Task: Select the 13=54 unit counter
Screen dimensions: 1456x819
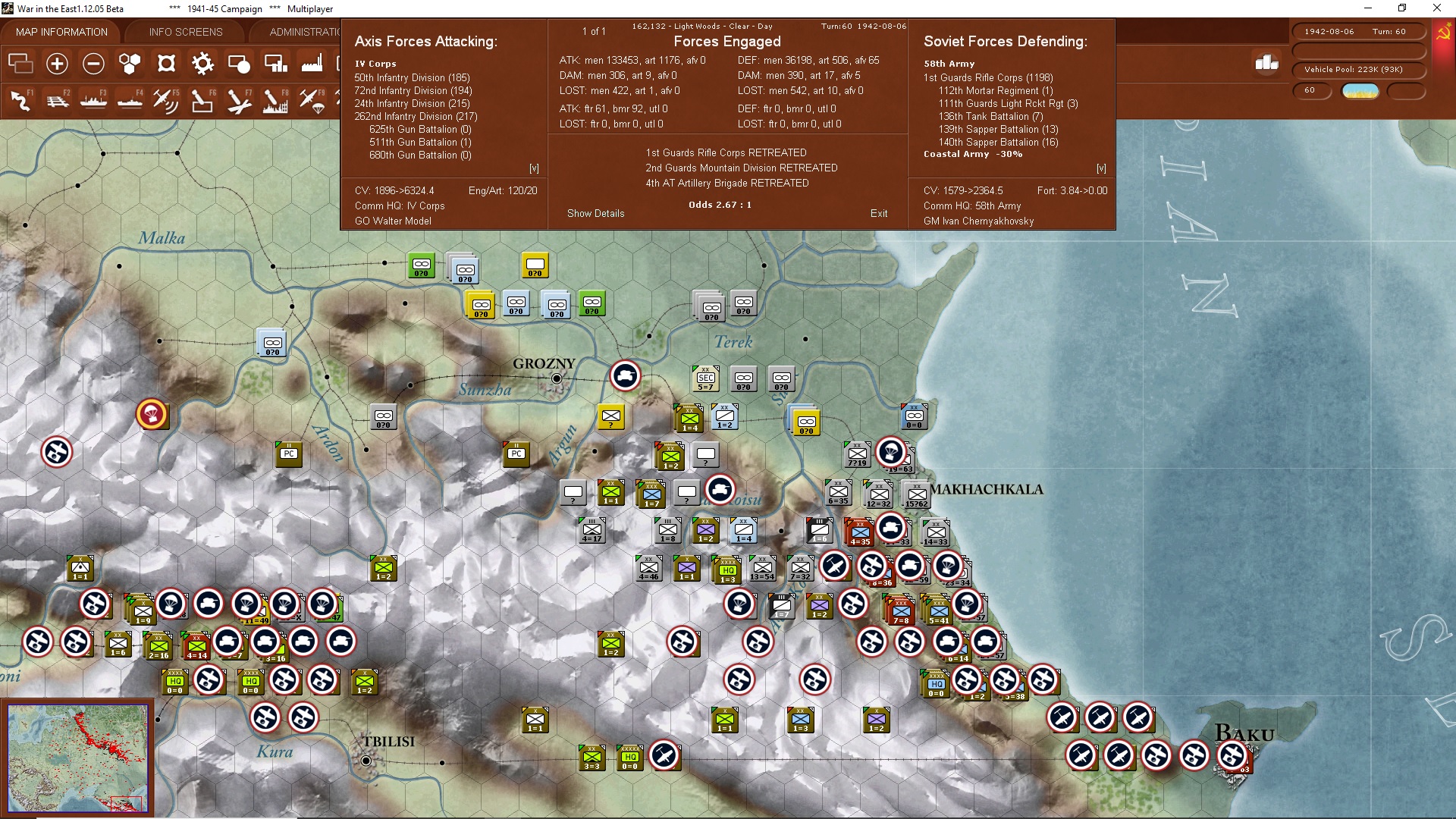Action: click(x=763, y=568)
